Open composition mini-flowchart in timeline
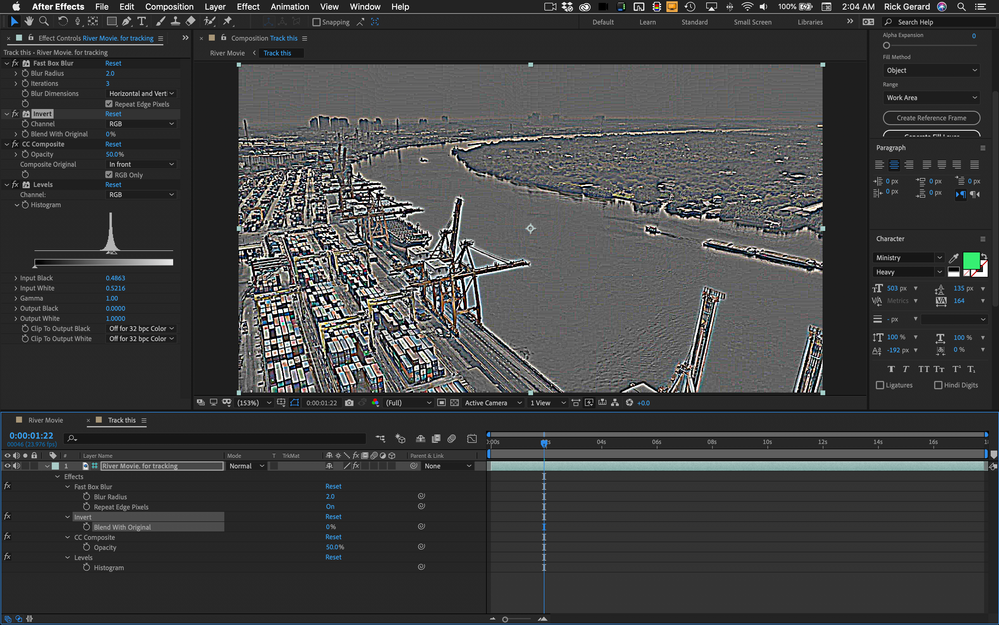This screenshot has height=625, width=999. tap(380, 438)
